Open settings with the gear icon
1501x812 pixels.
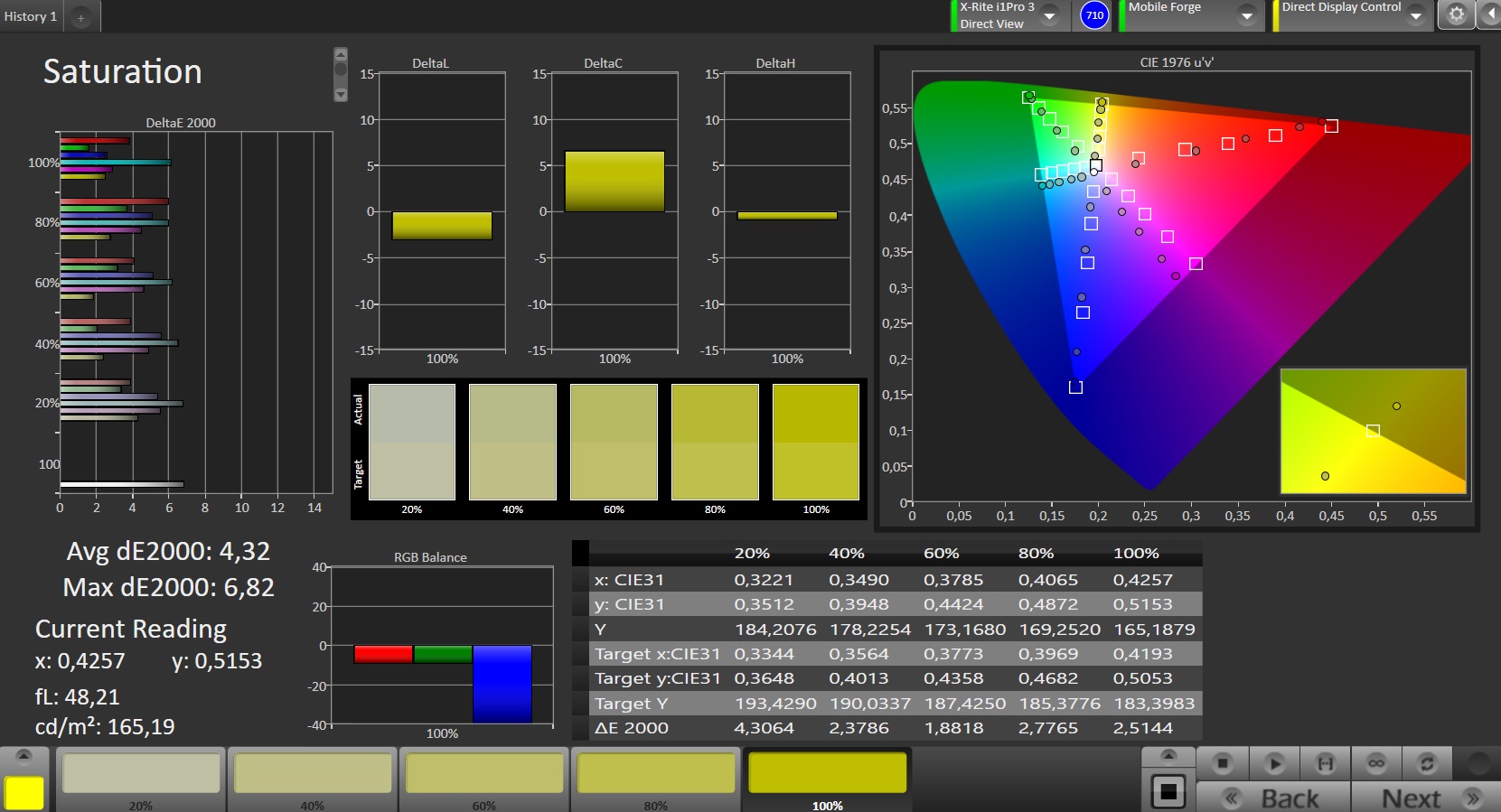[1456, 14]
